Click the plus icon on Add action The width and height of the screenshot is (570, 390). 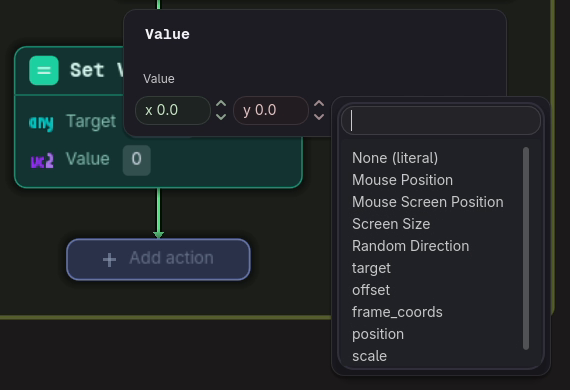point(109,260)
